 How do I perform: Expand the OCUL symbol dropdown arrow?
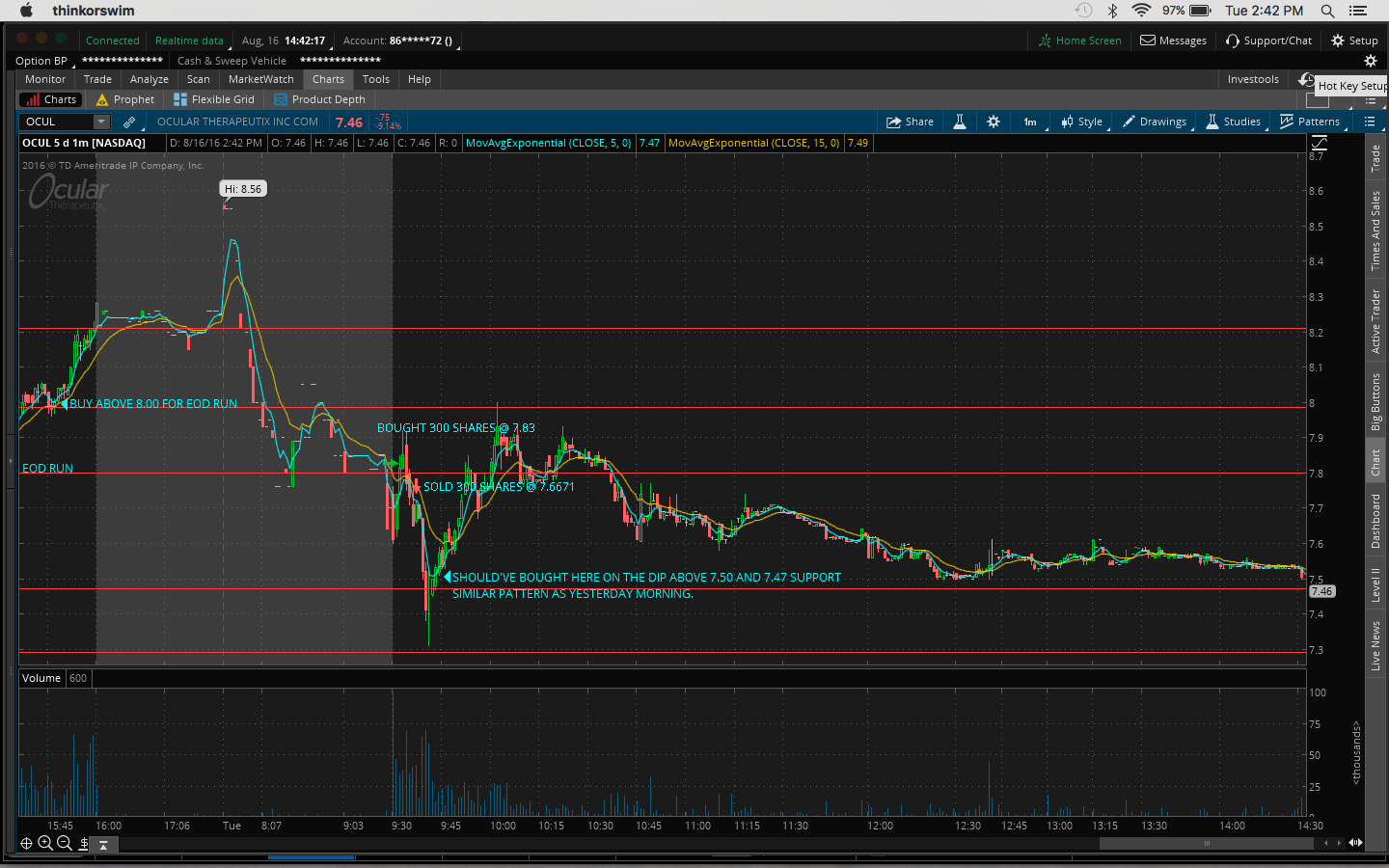(101, 122)
